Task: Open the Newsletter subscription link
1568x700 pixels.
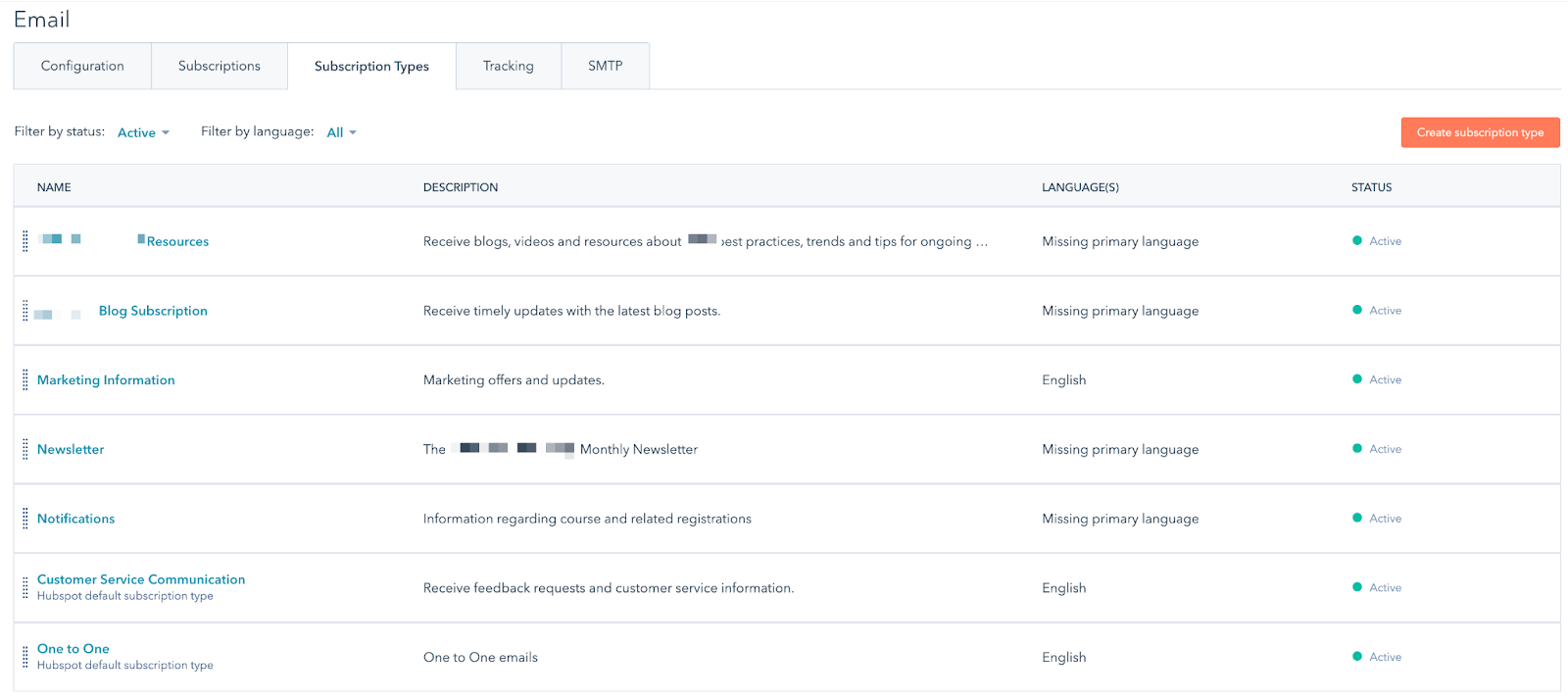Action: [71, 449]
